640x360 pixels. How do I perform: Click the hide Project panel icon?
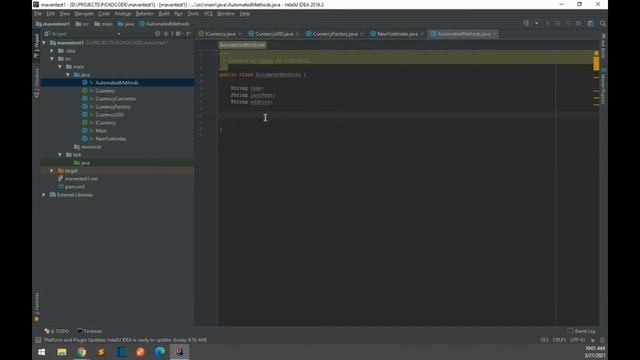[x=188, y=34]
